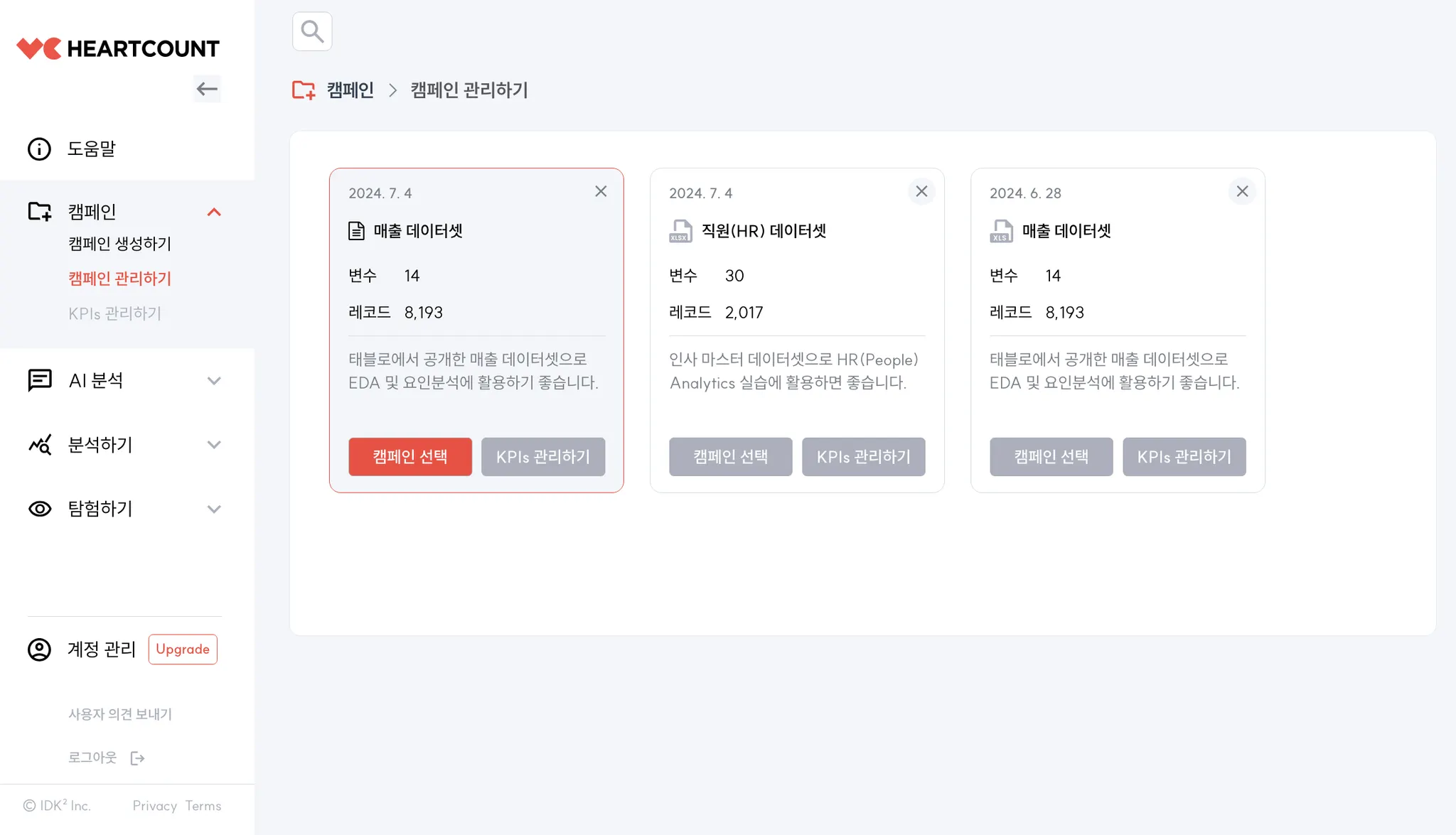Open 캠페인 생성하기 menu item
Image resolution: width=1456 pixels, height=835 pixels.
[119, 244]
